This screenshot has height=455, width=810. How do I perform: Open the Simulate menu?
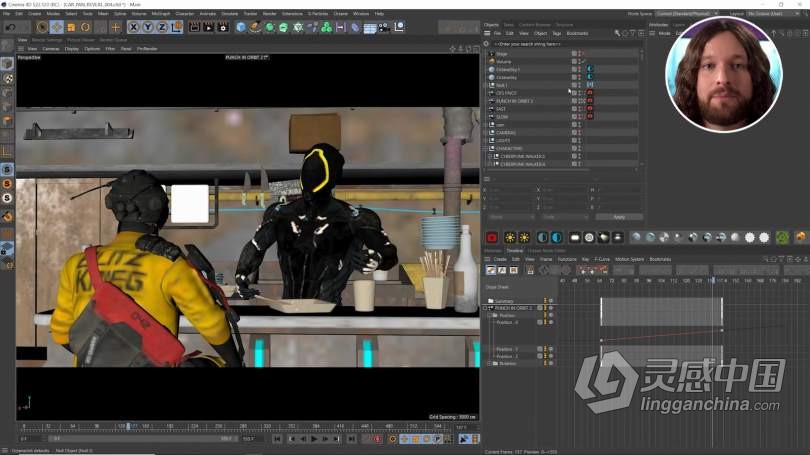pyautogui.click(x=230, y=13)
